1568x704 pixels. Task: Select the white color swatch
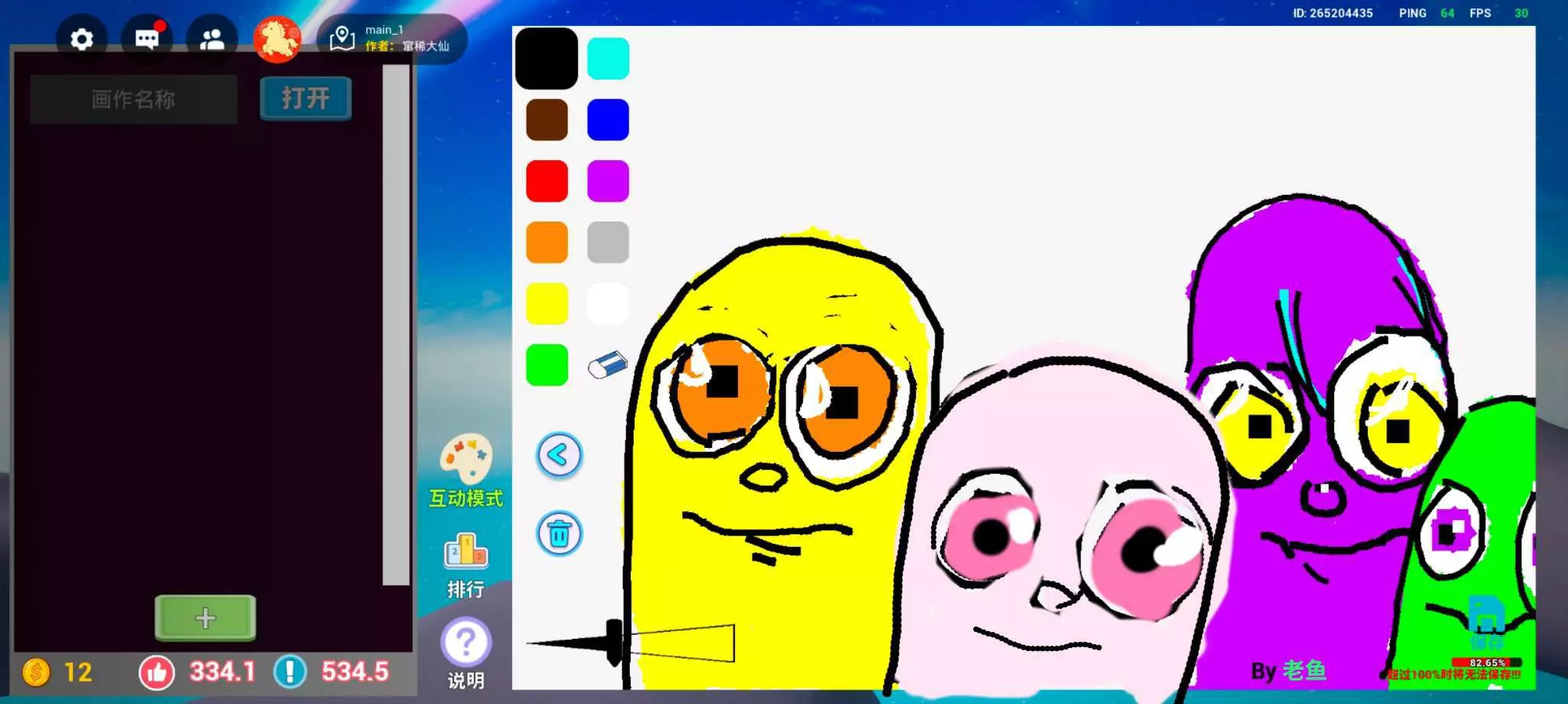point(608,304)
